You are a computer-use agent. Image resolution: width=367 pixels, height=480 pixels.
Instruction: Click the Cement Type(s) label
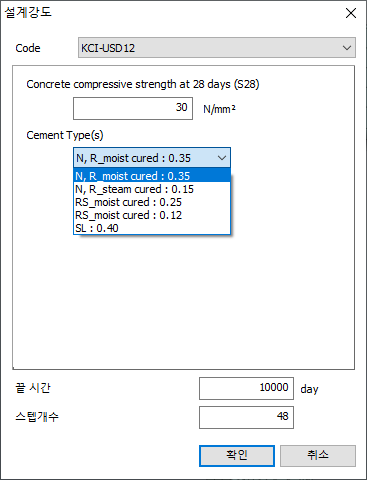click(65, 135)
